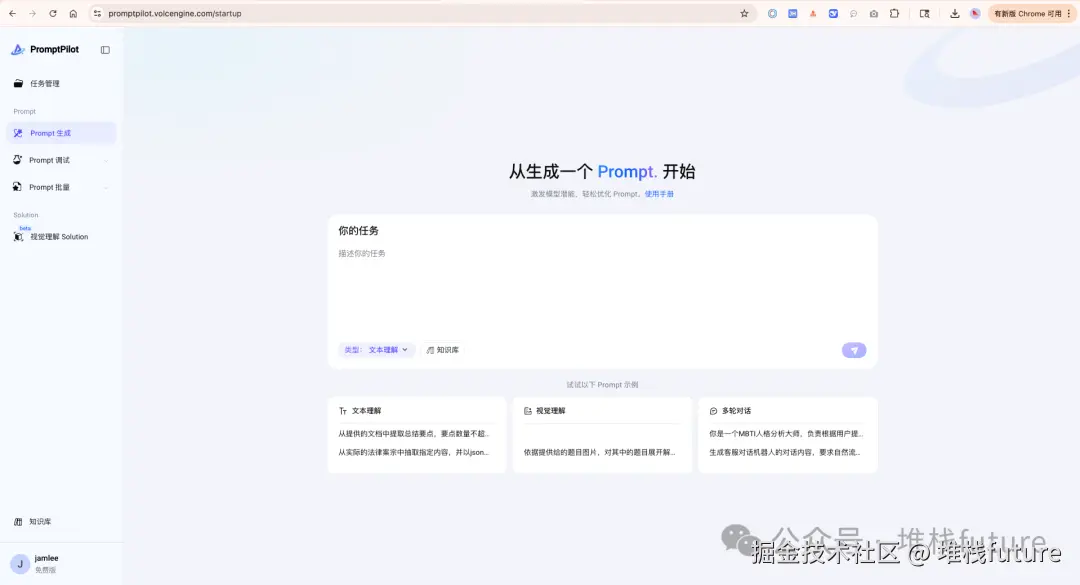Click the 文本理解 example card icon
The height and width of the screenshot is (585, 1080).
[x=343, y=410]
